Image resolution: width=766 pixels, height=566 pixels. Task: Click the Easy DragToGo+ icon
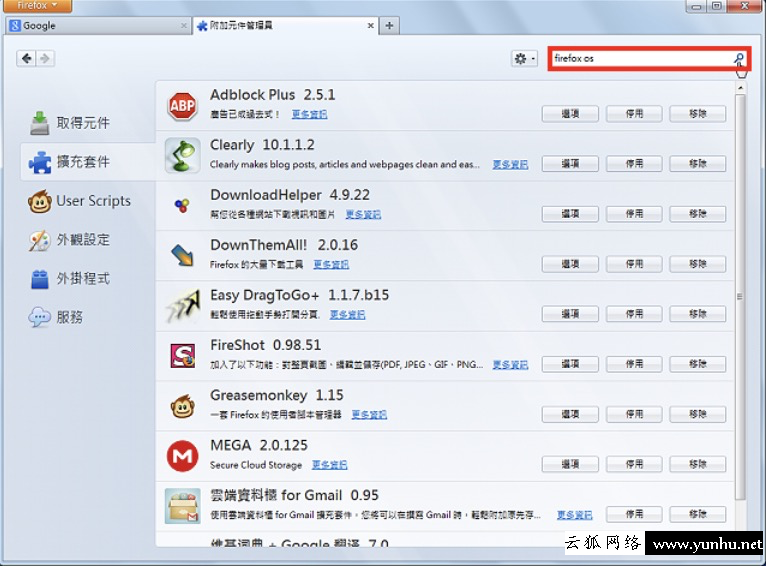coord(183,306)
